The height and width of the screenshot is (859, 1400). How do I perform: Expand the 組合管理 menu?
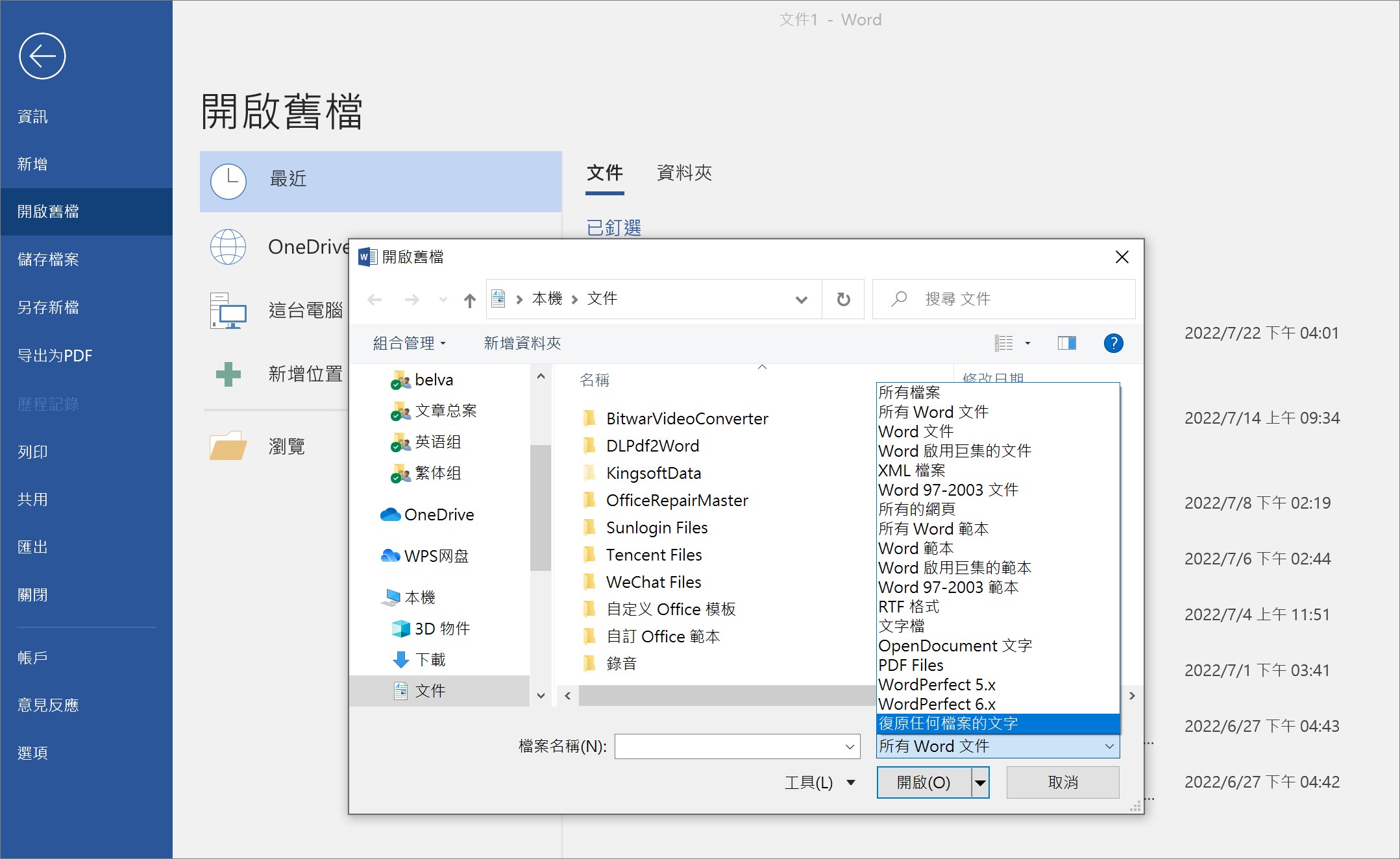click(x=409, y=343)
